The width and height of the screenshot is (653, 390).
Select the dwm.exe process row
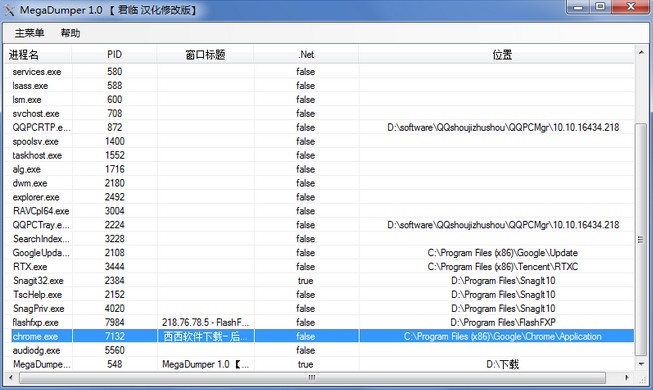pos(319,183)
